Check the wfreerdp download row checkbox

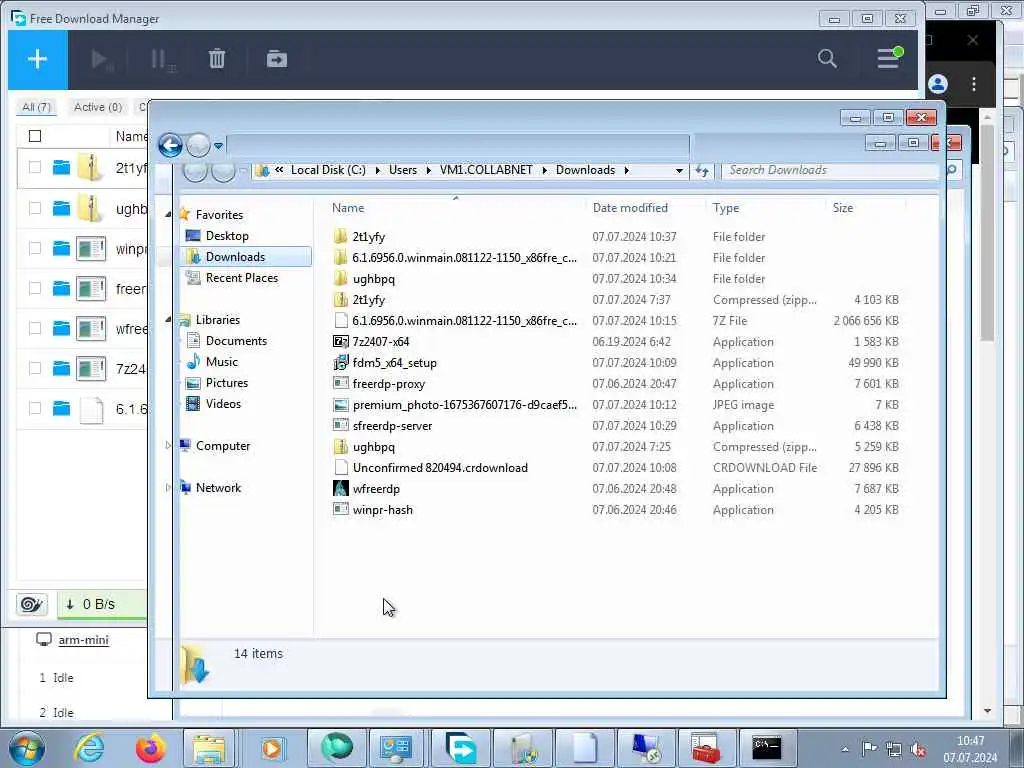tap(35, 328)
